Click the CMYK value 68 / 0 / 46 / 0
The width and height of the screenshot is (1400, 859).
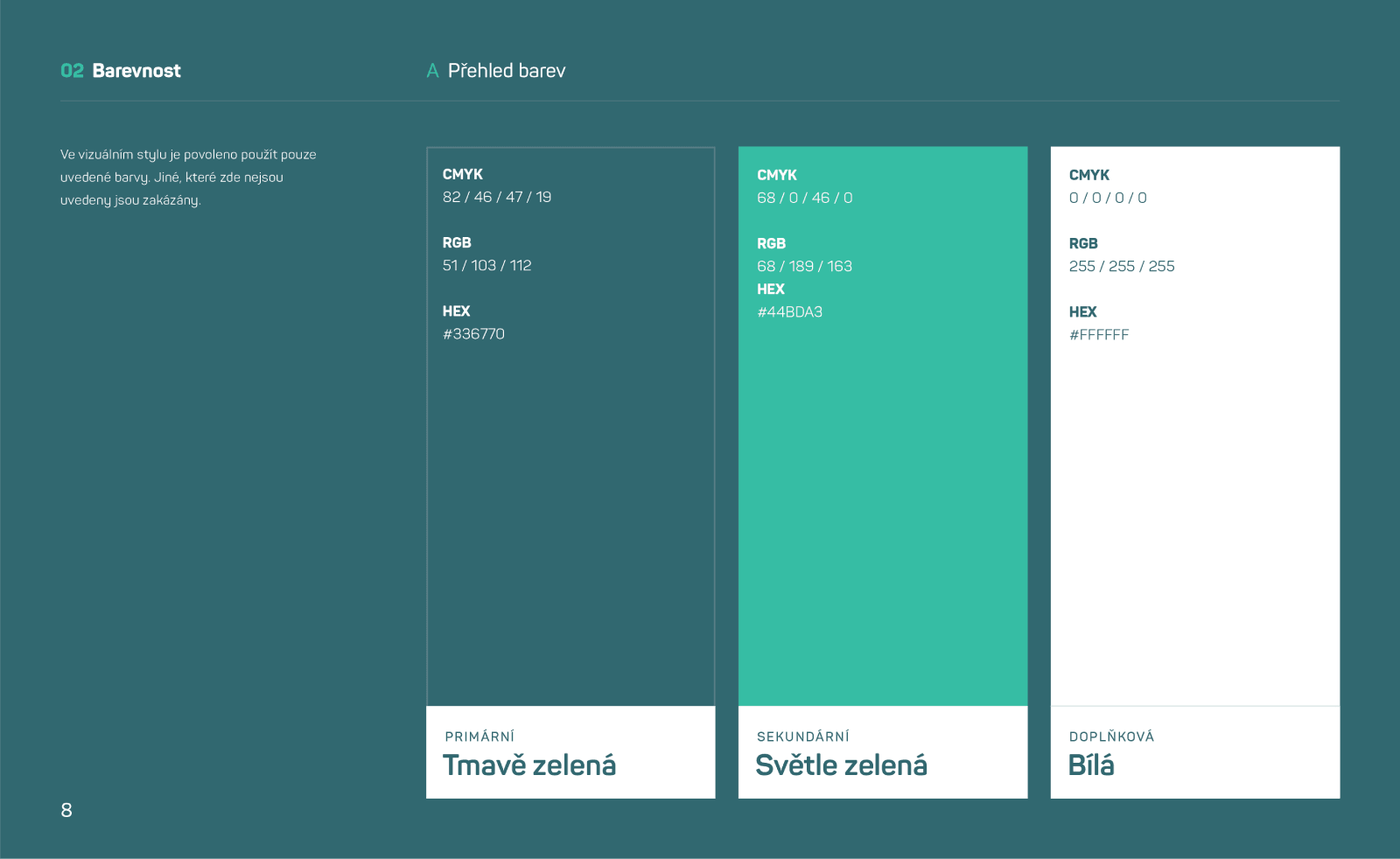804,199
